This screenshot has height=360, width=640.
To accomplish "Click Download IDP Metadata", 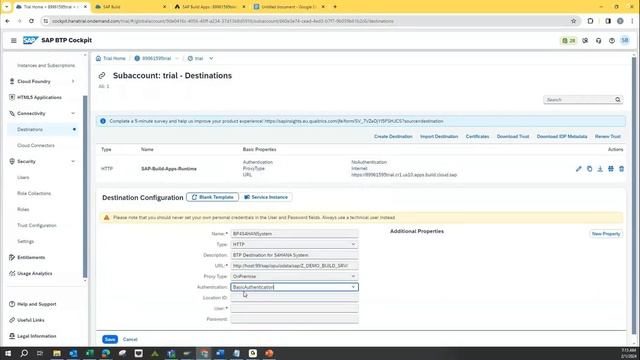I will tap(562, 136).
